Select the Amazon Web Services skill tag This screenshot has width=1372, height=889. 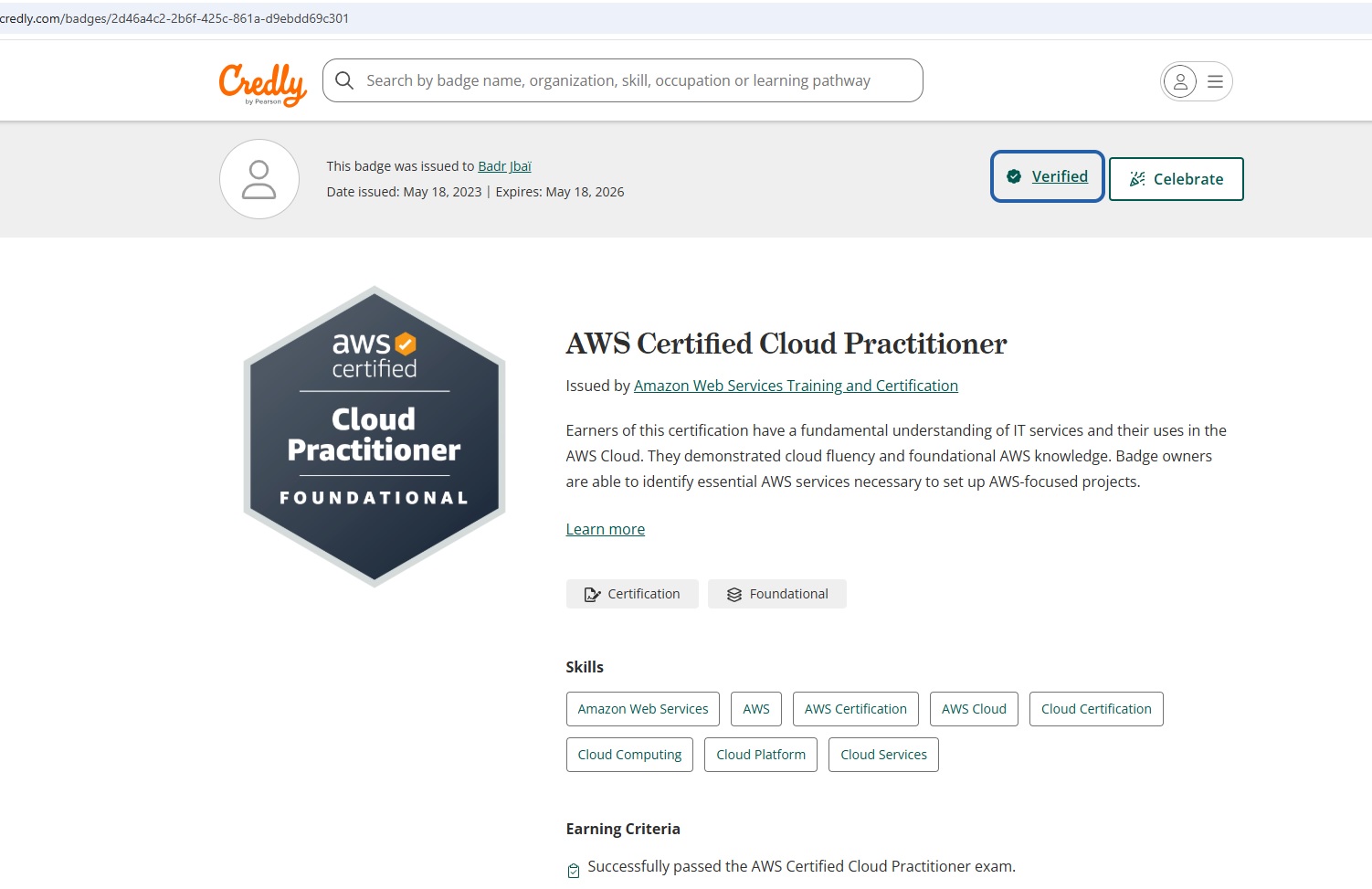[x=642, y=709]
